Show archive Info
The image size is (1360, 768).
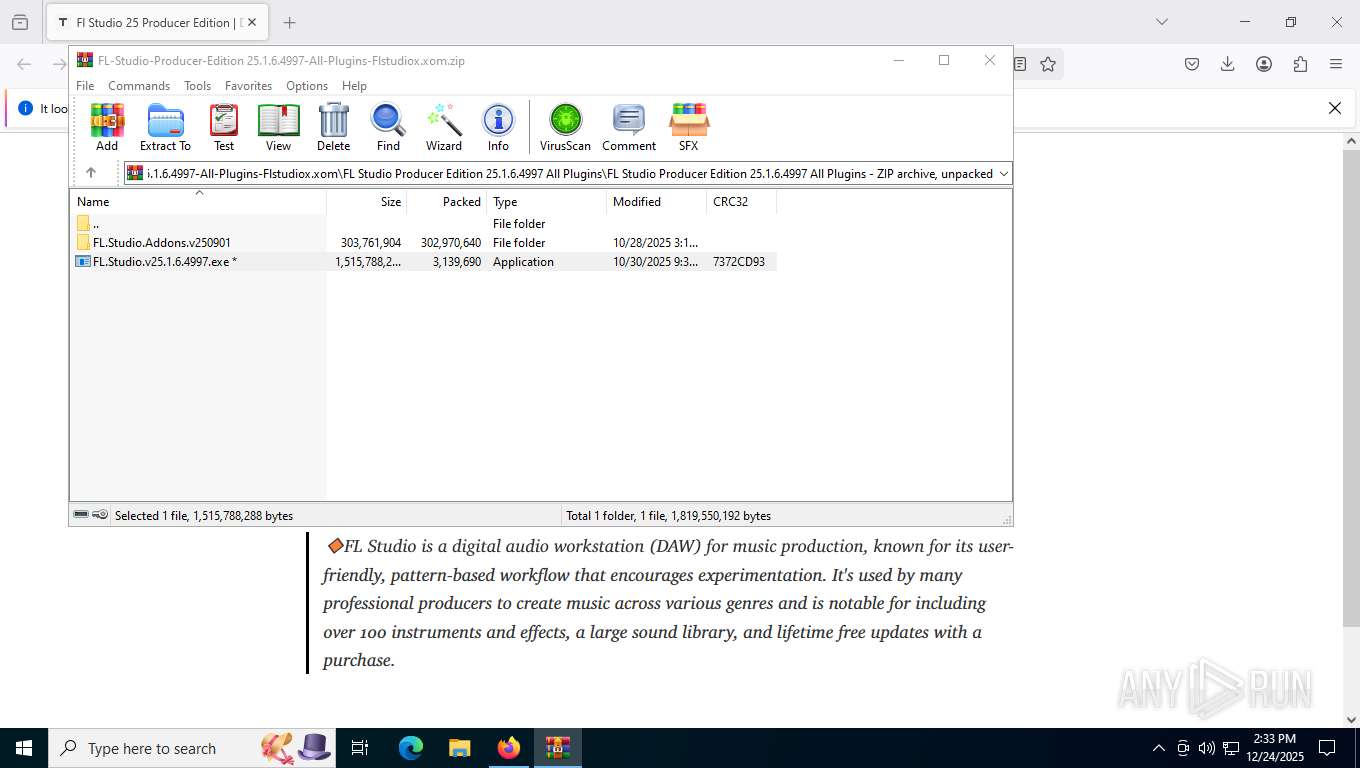tap(498, 127)
